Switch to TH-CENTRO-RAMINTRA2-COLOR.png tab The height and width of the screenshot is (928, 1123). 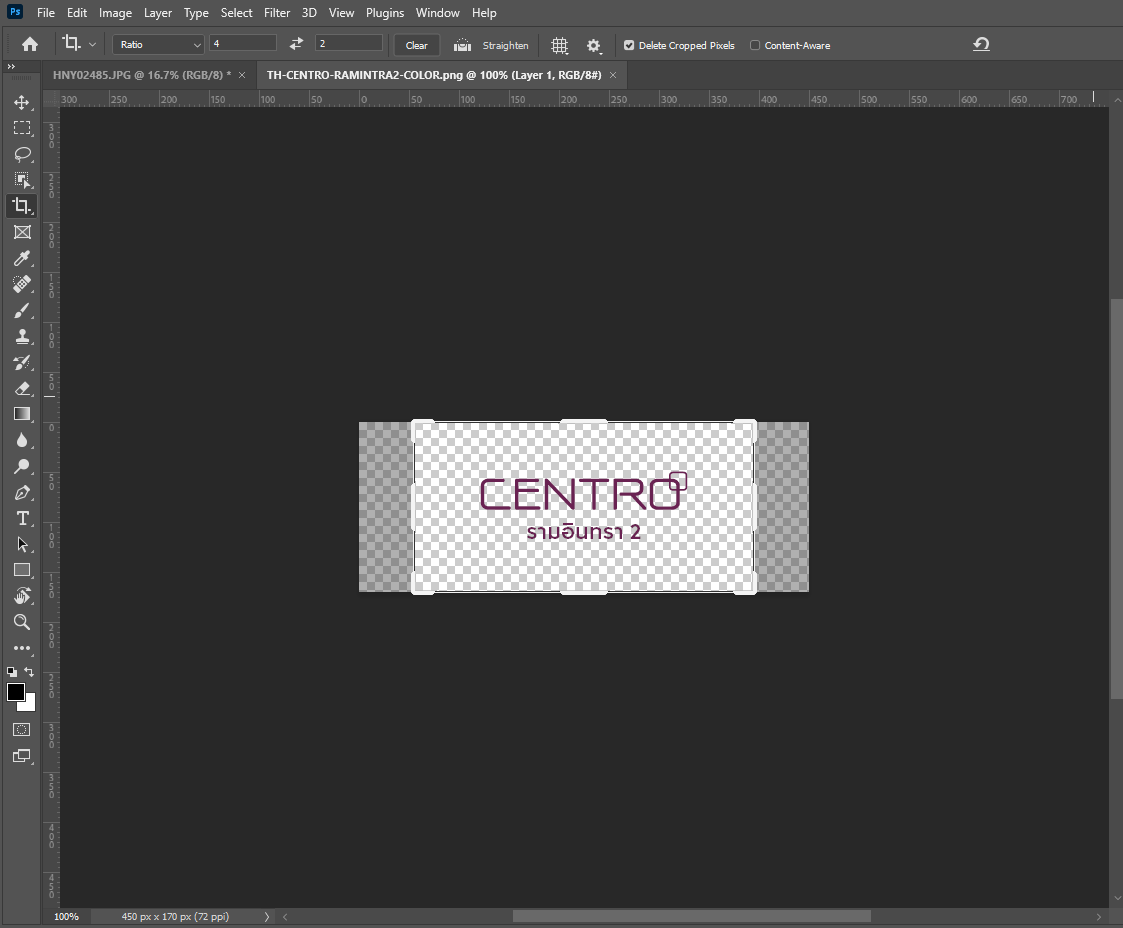[x=434, y=75]
